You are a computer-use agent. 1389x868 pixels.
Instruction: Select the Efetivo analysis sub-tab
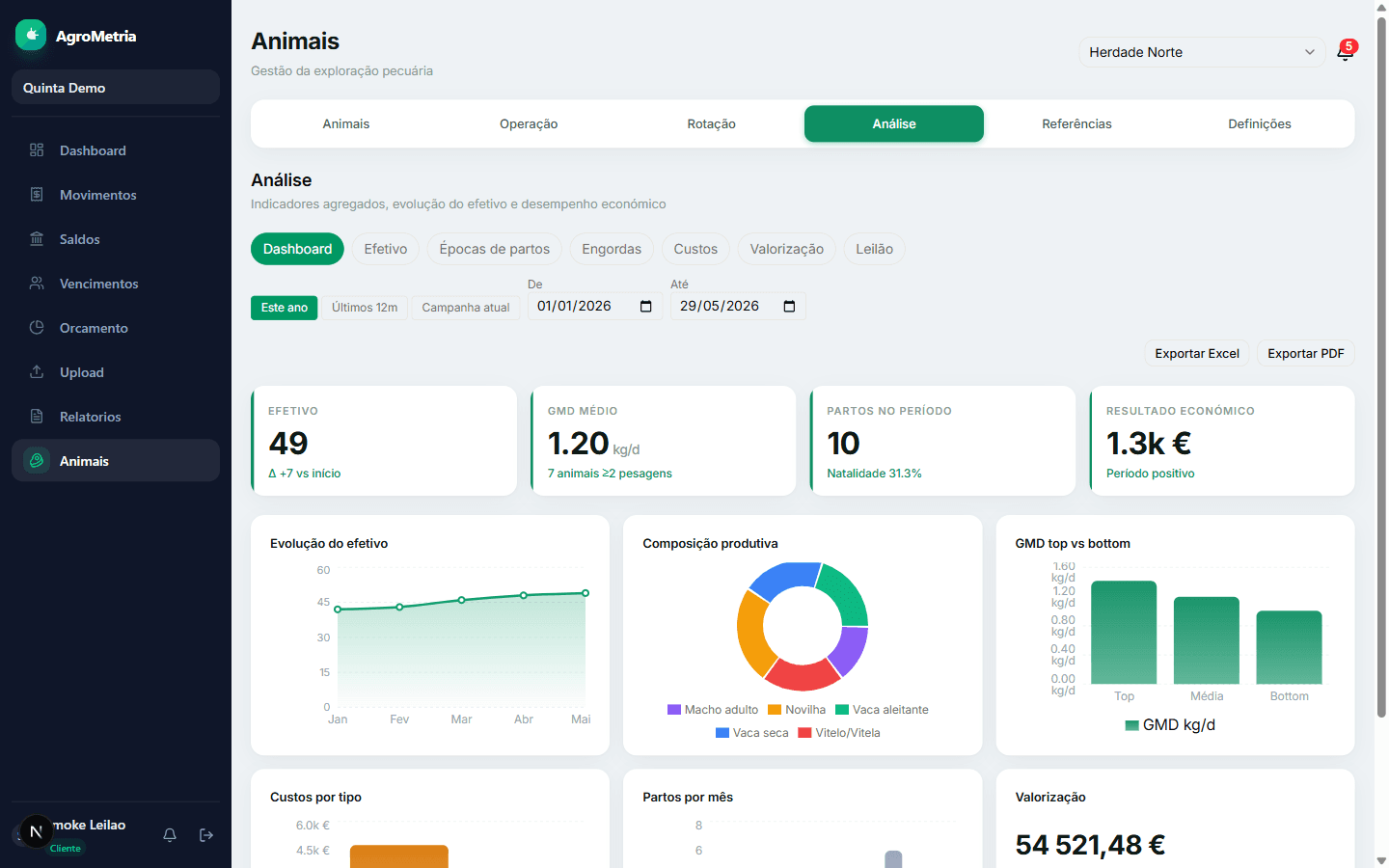tap(386, 249)
